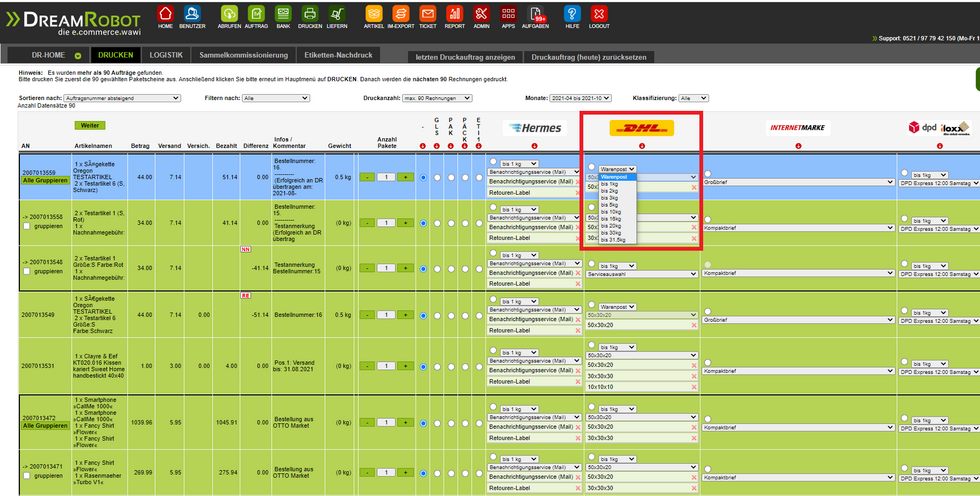Viewport: 980px width, 496px height.
Task: Open the REPORT chart icon
Action: click(x=454, y=13)
